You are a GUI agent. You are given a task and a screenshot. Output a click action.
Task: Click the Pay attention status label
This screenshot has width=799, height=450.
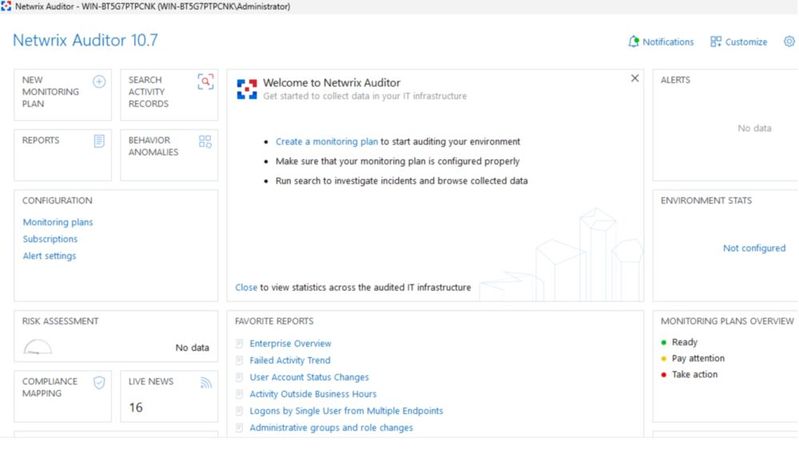pyautogui.click(x=698, y=358)
